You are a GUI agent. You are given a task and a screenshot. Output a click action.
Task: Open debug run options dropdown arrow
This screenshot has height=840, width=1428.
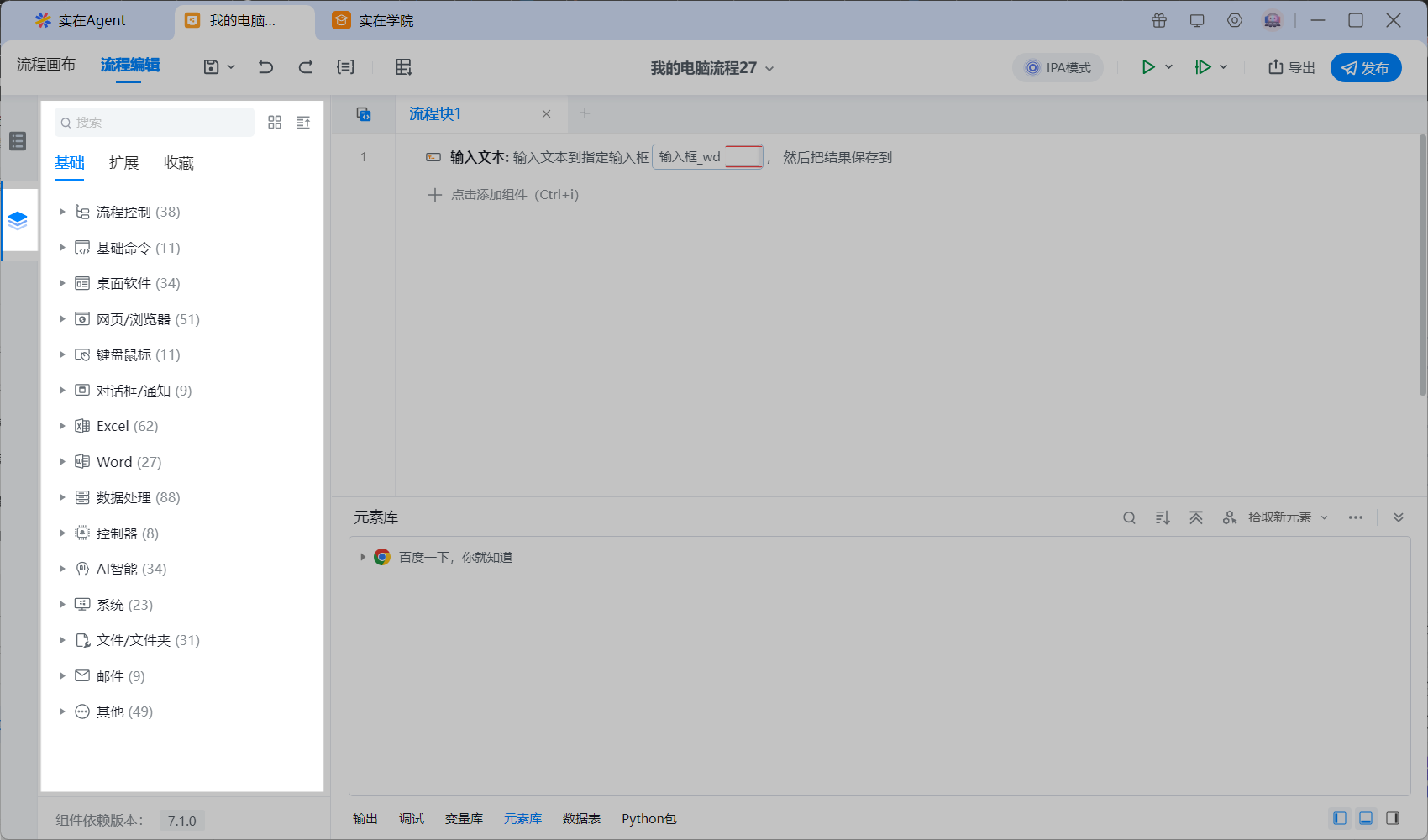point(1223,67)
